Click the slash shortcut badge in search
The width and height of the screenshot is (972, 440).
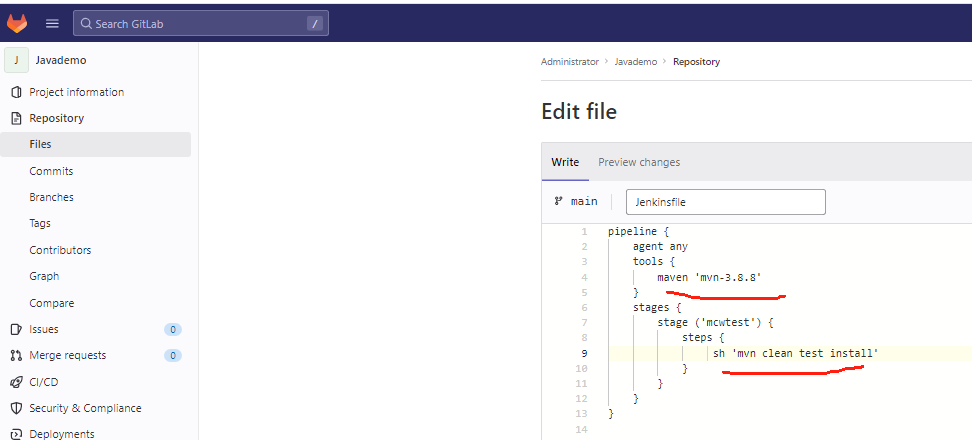(315, 24)
